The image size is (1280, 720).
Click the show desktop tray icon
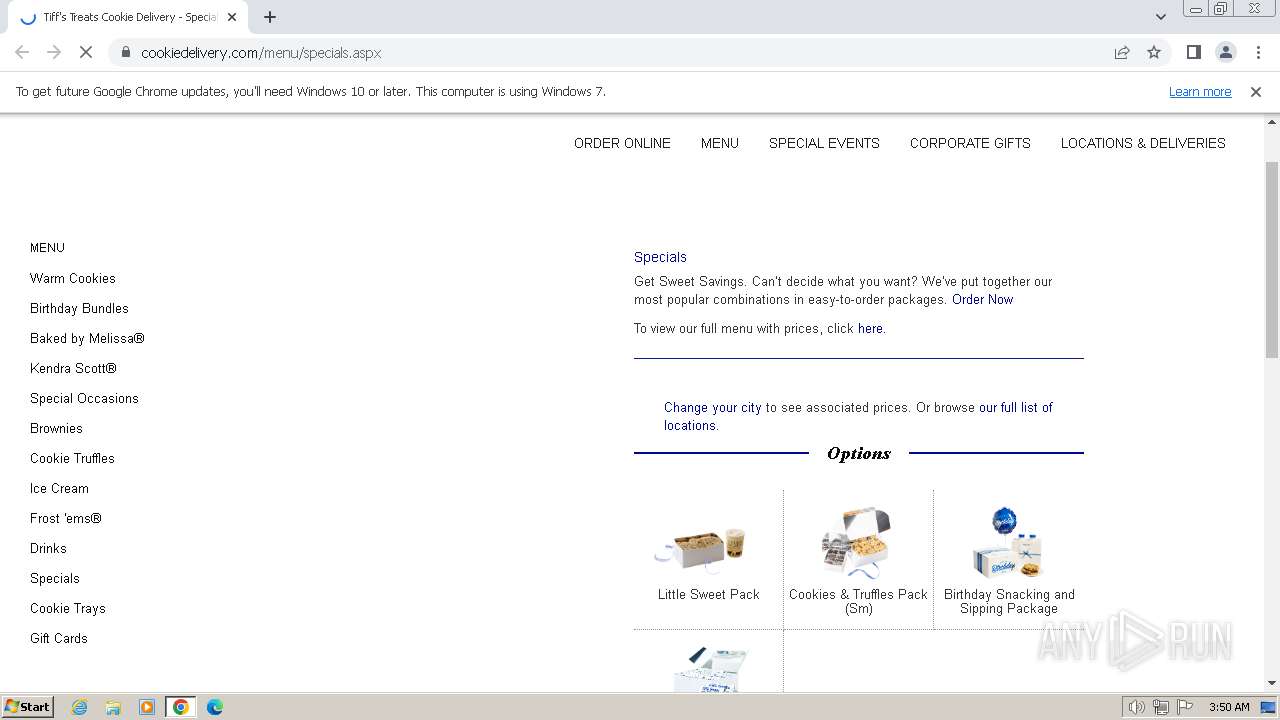click(1269, 707)
